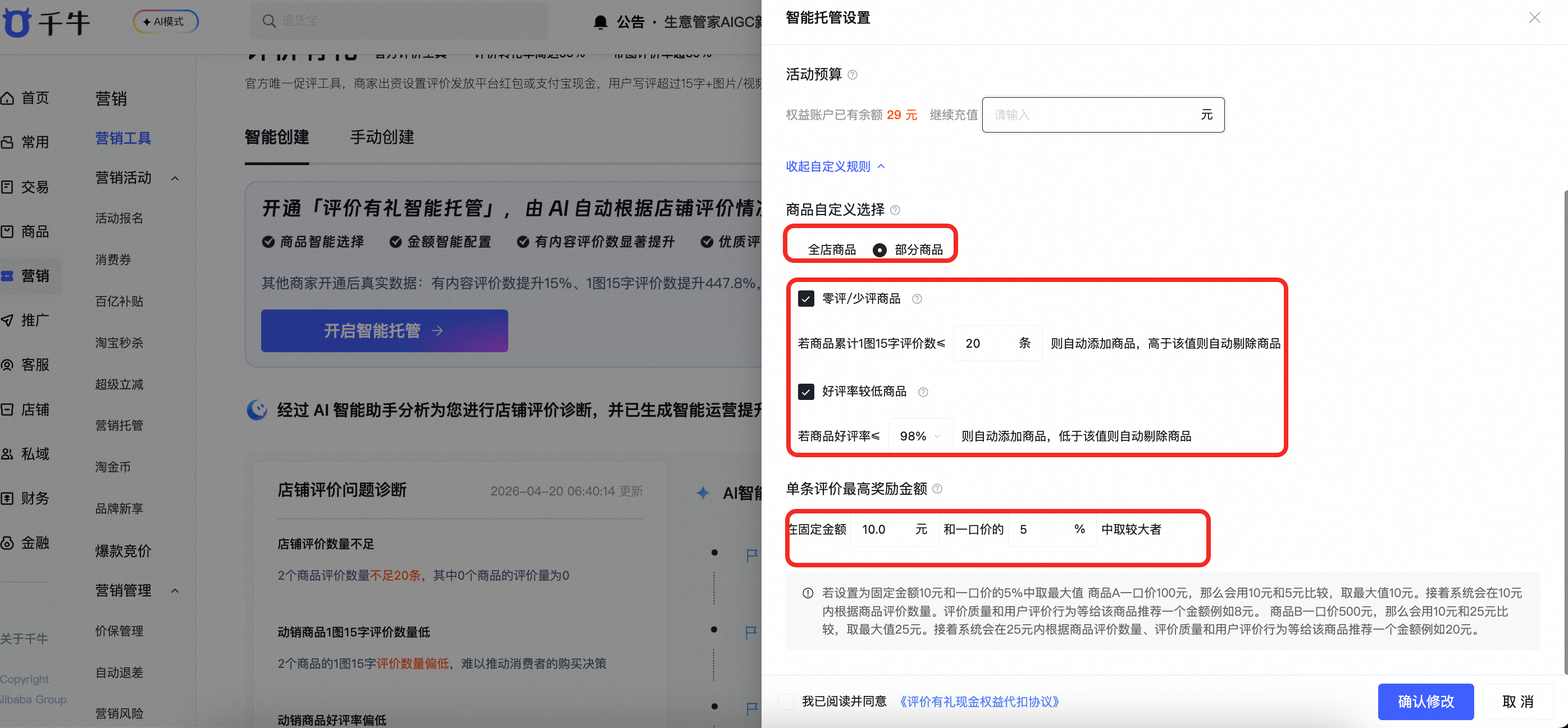1568x728 pixels.
Task: Open 淘宝秒杀 menu item
Action: tap(118, 343)
